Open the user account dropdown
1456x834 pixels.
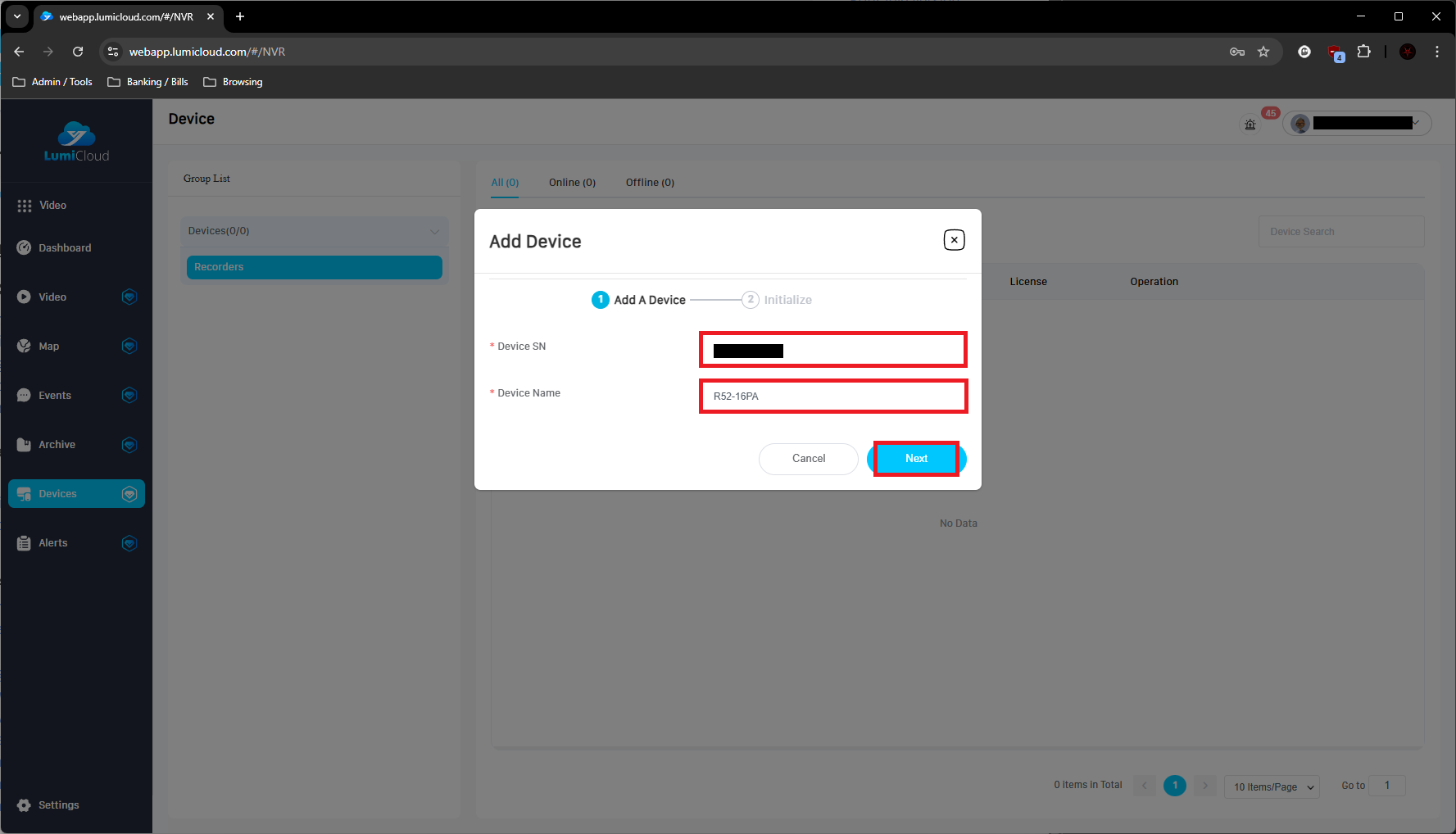click(1416, 123)
